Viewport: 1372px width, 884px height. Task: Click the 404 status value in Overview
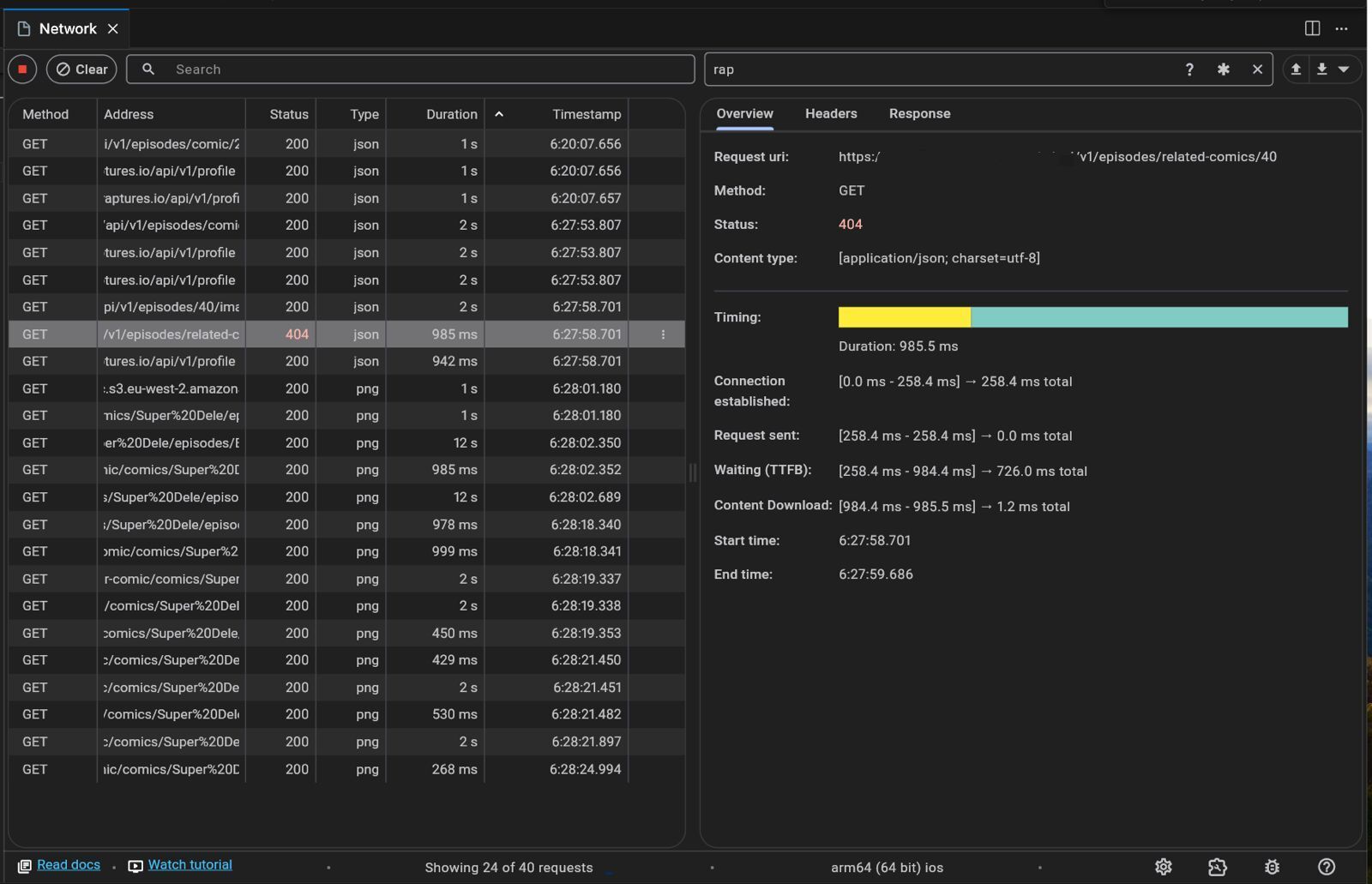pos(851,225)
